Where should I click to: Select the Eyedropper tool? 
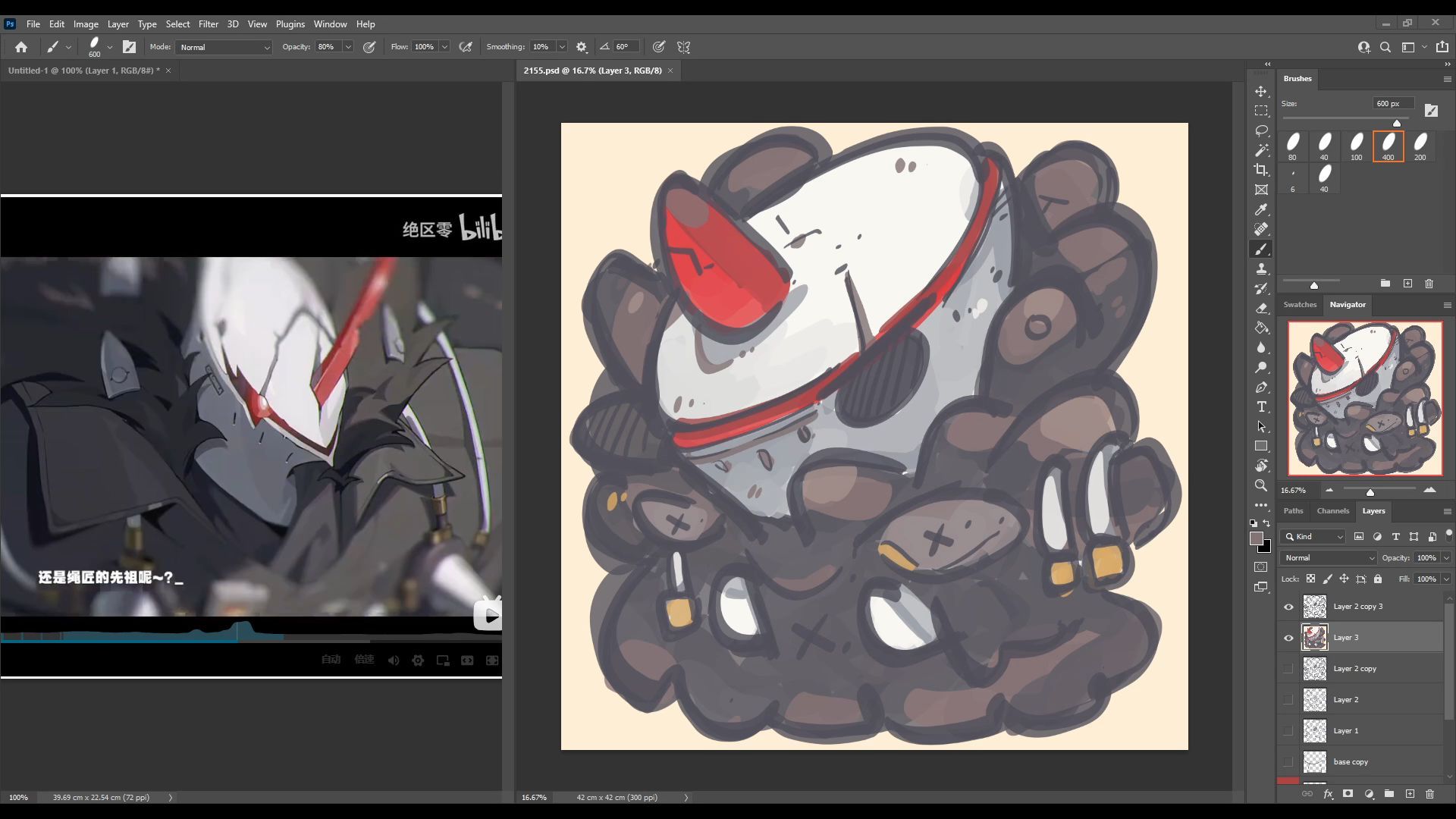click(x=1261, y=209)
